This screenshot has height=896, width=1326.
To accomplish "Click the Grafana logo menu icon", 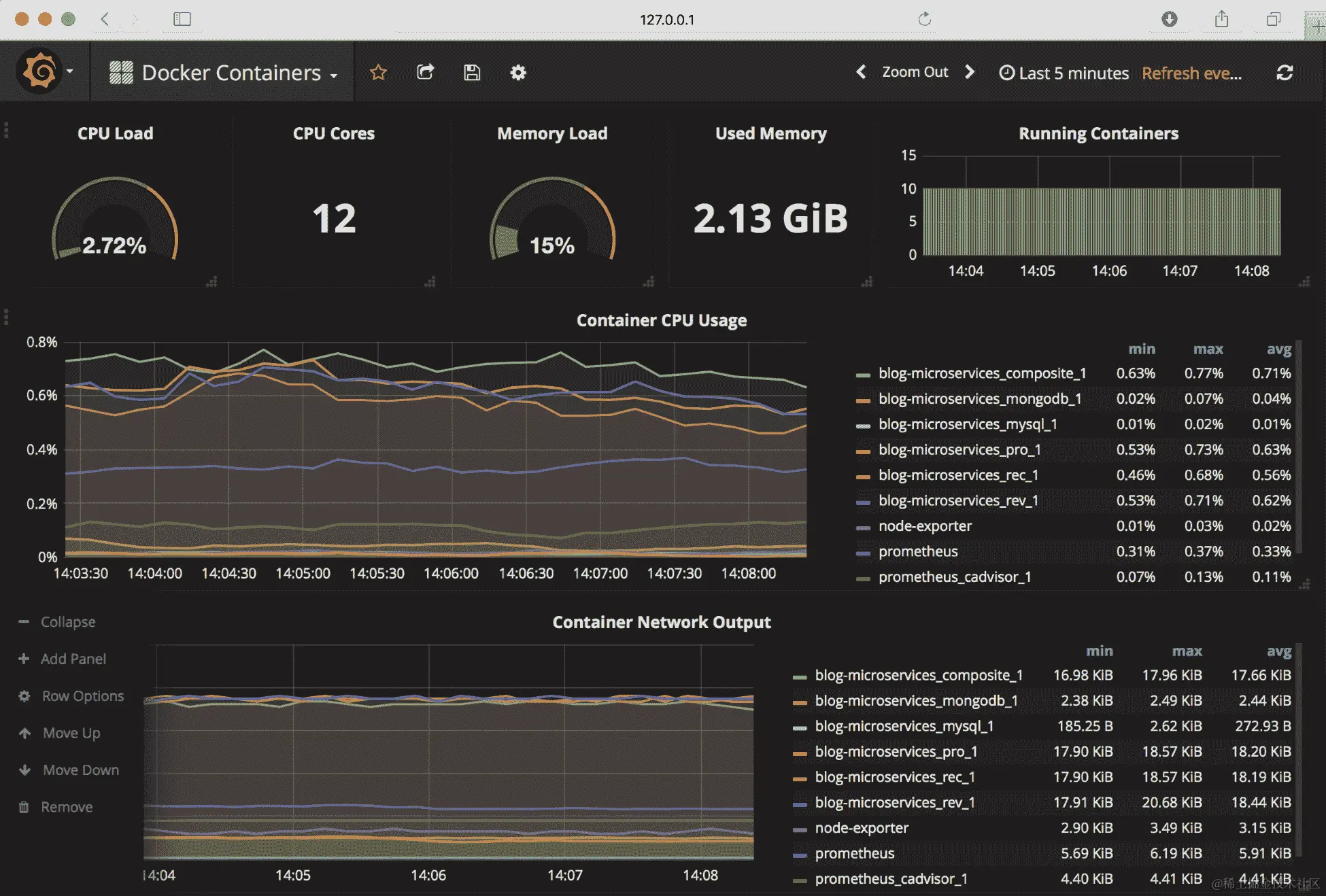I will point(39,71).
